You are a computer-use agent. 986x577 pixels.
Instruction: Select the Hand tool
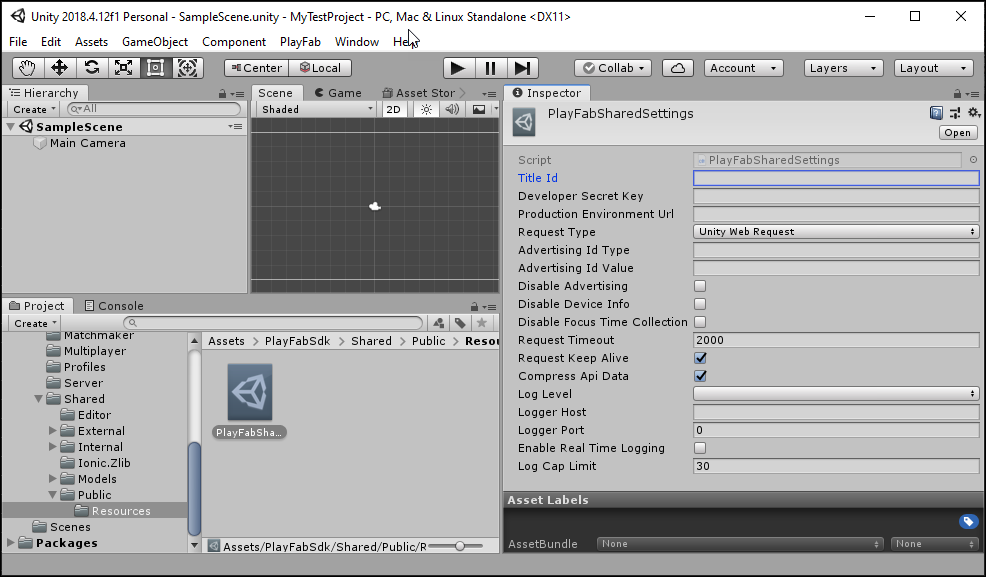tap(27, 67)
